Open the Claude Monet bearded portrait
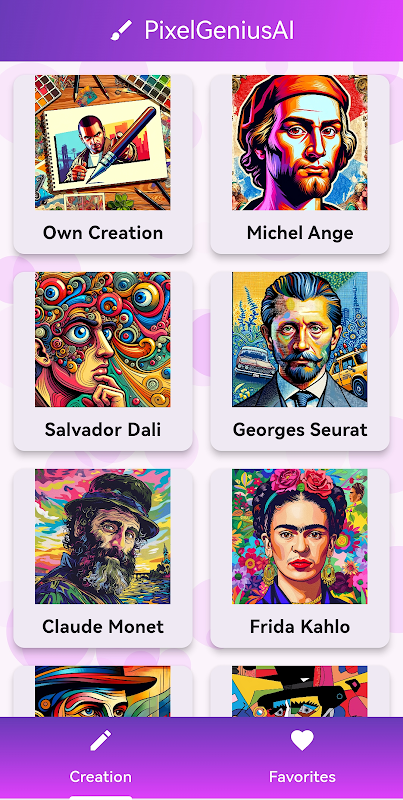This screenshot has width=403, height=800. point(103,536)
